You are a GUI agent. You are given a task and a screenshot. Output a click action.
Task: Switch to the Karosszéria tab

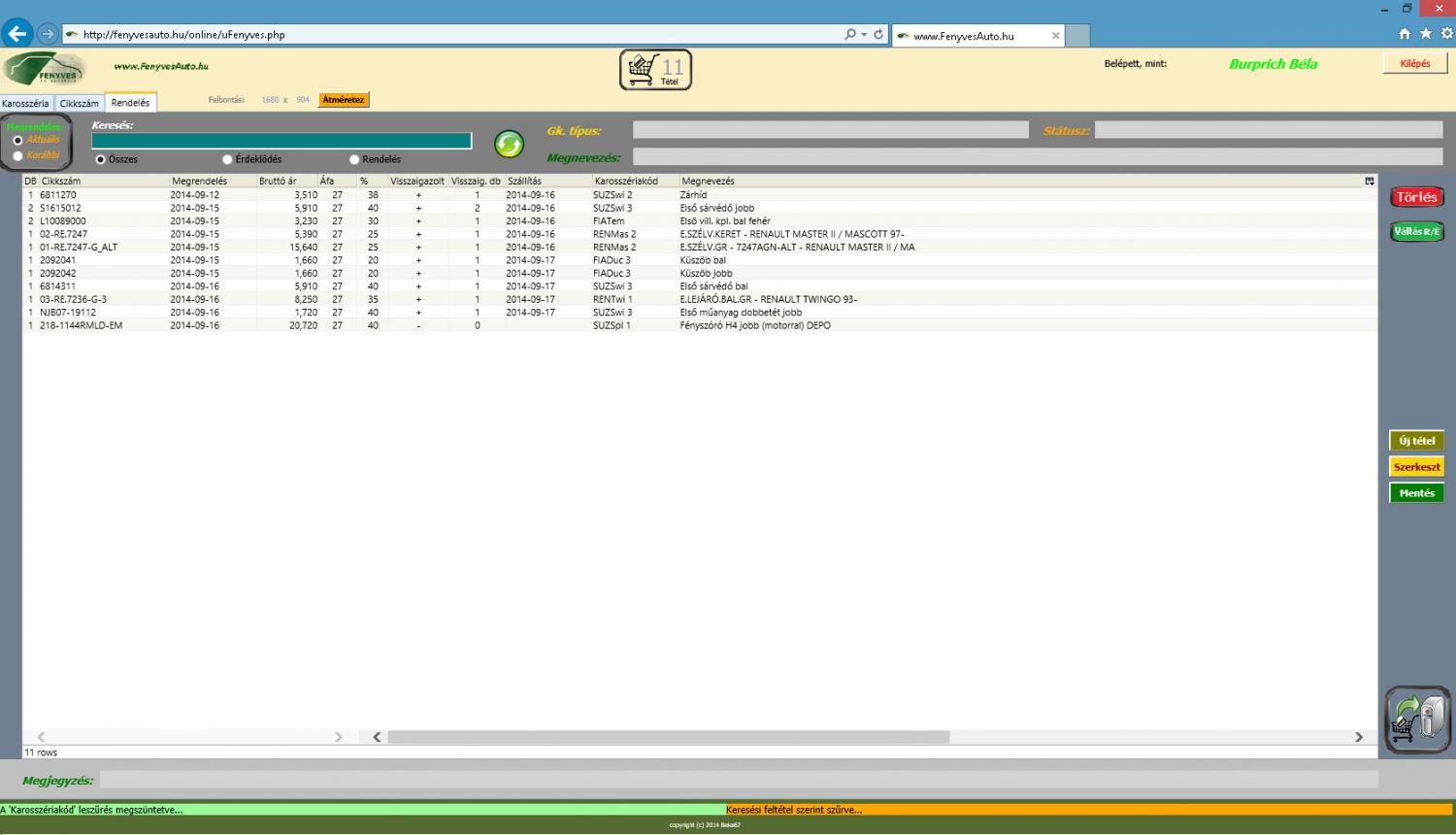(25, 103)
